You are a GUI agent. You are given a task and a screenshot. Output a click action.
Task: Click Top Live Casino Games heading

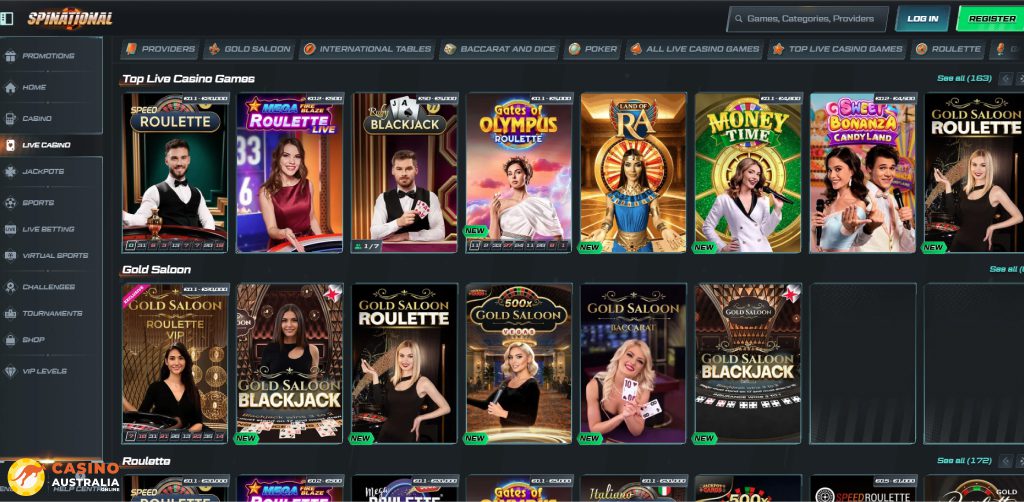coord(188,79)
